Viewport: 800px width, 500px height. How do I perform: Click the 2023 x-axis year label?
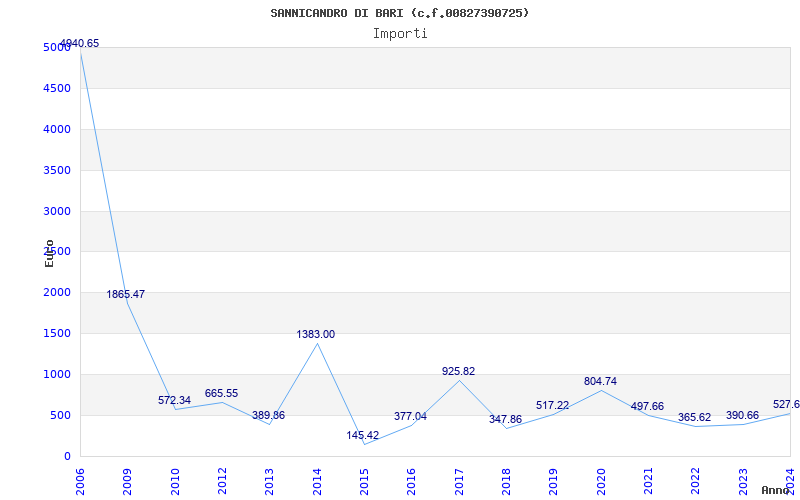(x=743, y=482)
